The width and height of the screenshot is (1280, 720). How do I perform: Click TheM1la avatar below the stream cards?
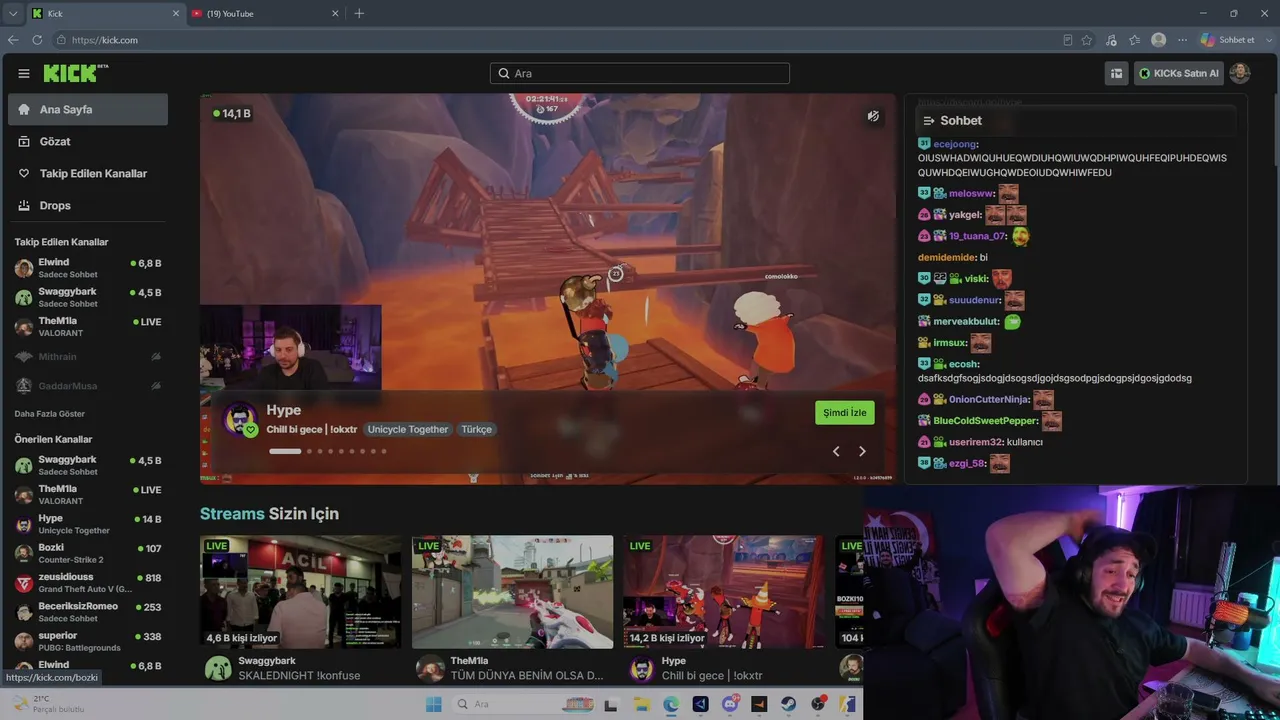click(430, 669)
